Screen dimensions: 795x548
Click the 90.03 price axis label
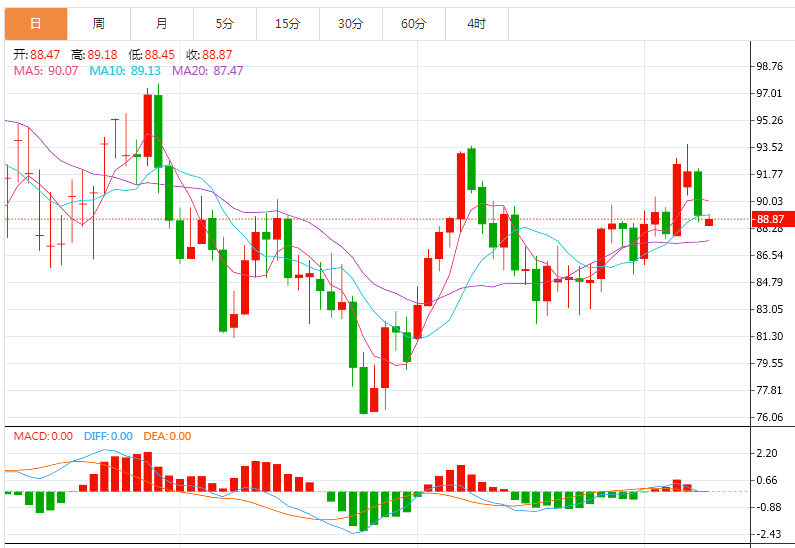770,201
